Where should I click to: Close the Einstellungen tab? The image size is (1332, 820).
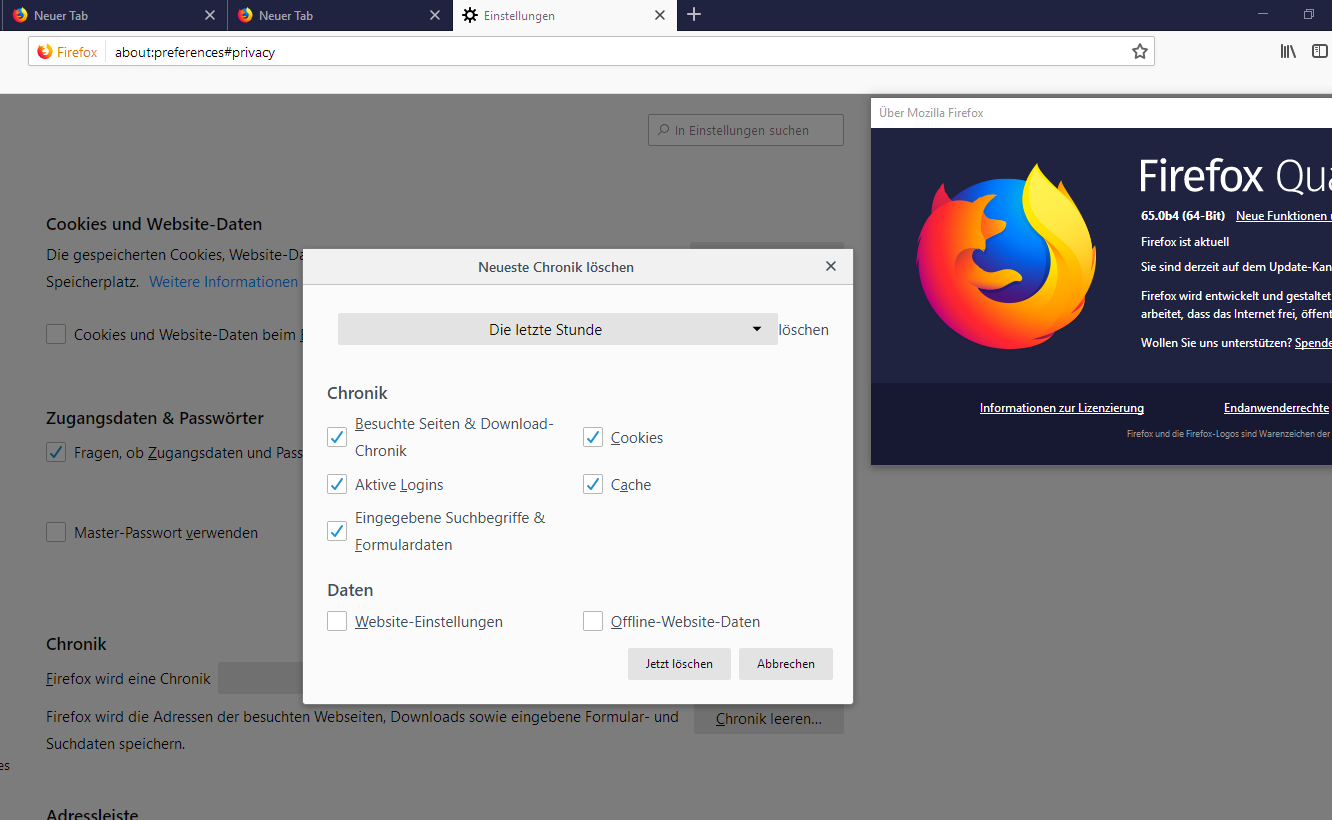[659, 16]
